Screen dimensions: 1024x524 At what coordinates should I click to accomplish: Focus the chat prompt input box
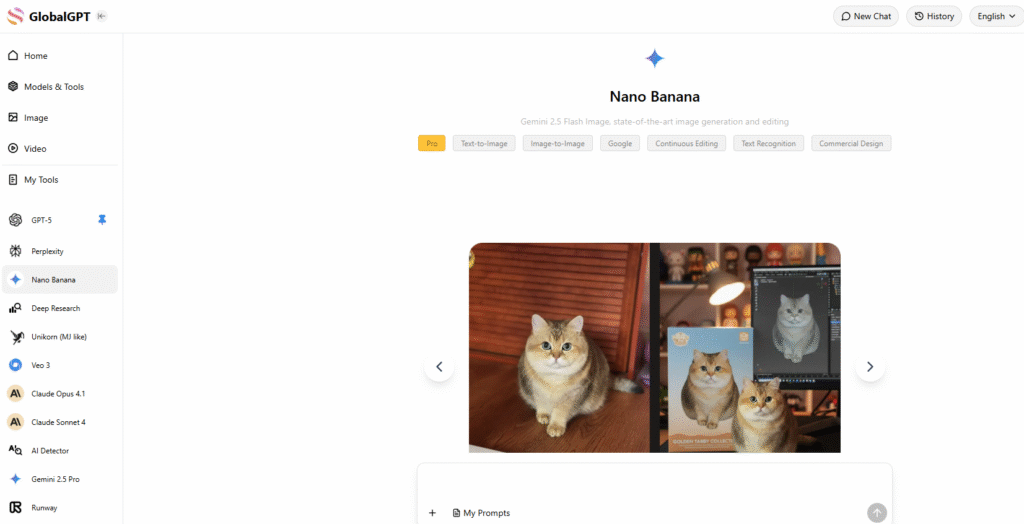point(654,483)
